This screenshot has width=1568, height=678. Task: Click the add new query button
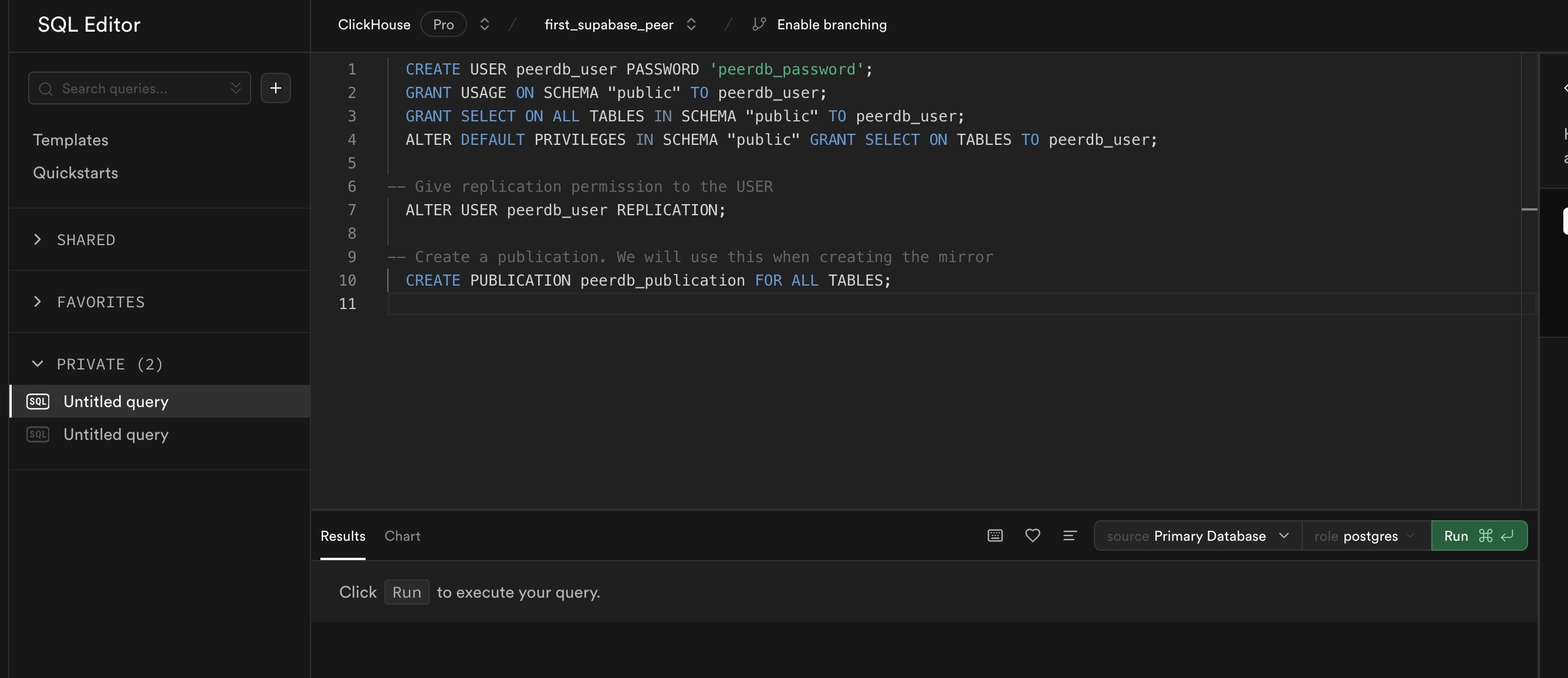pyautogui.click(x=276, y=88)
